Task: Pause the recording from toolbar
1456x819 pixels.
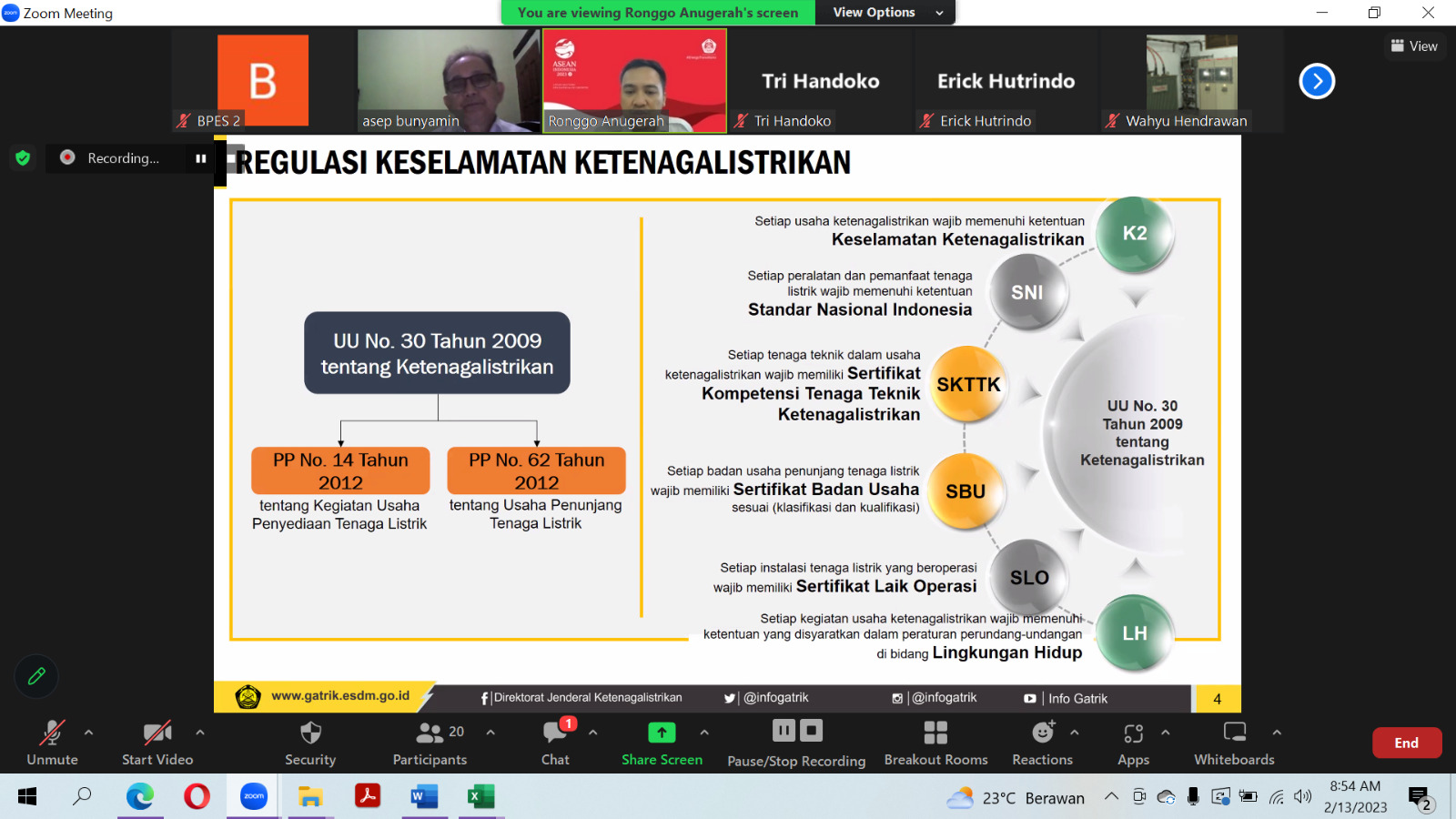Action: tap(784, 731)
